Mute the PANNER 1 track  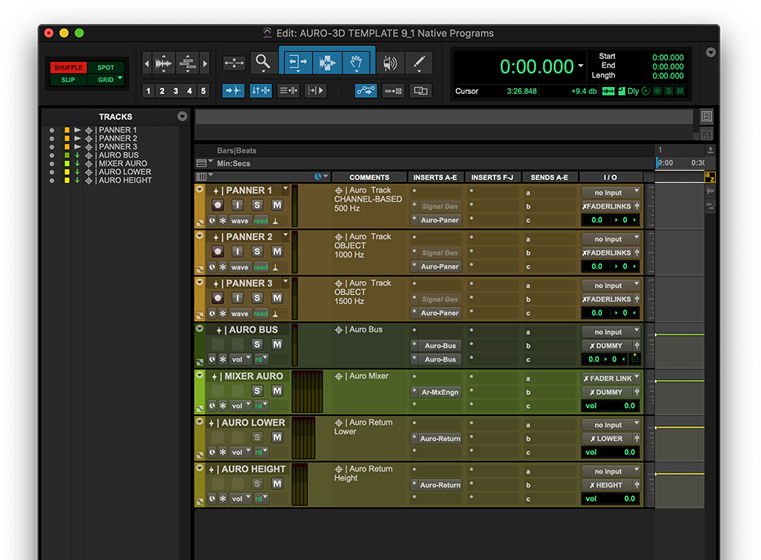coord(277,205)
